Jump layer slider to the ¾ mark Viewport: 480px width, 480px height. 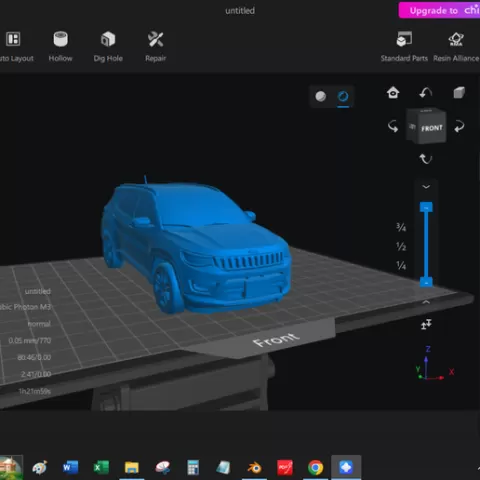401,227
